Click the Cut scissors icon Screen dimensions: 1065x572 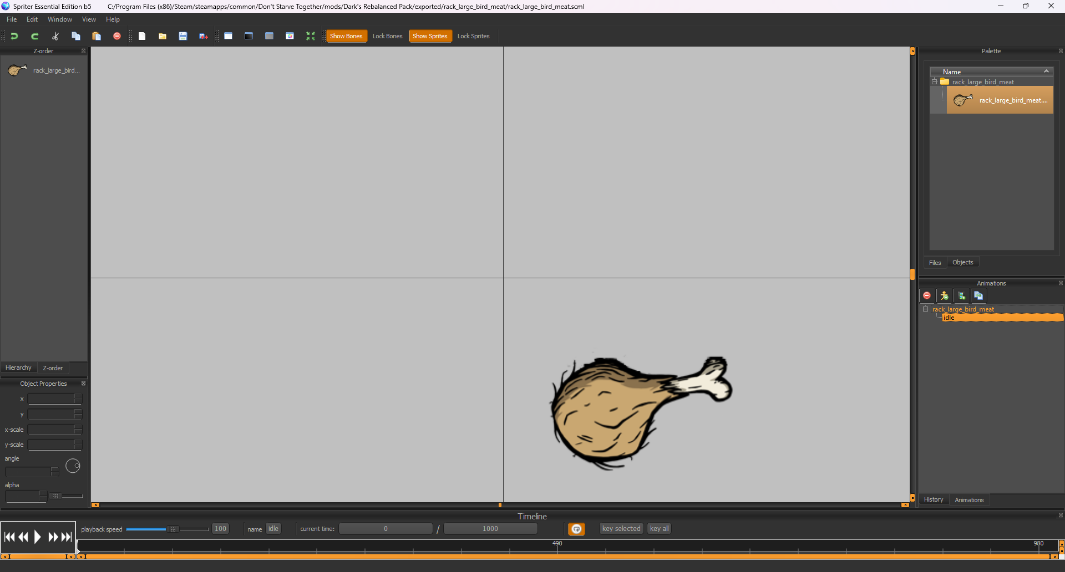(x=55, y=36)
